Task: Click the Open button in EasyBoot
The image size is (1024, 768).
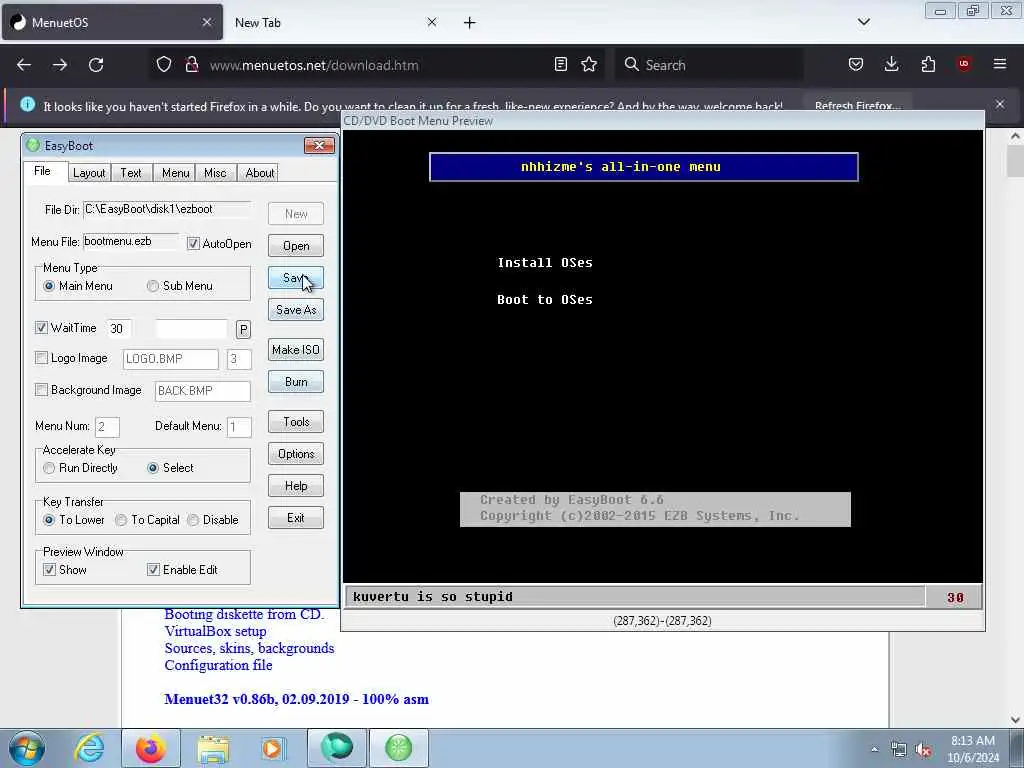Action: 296,246
